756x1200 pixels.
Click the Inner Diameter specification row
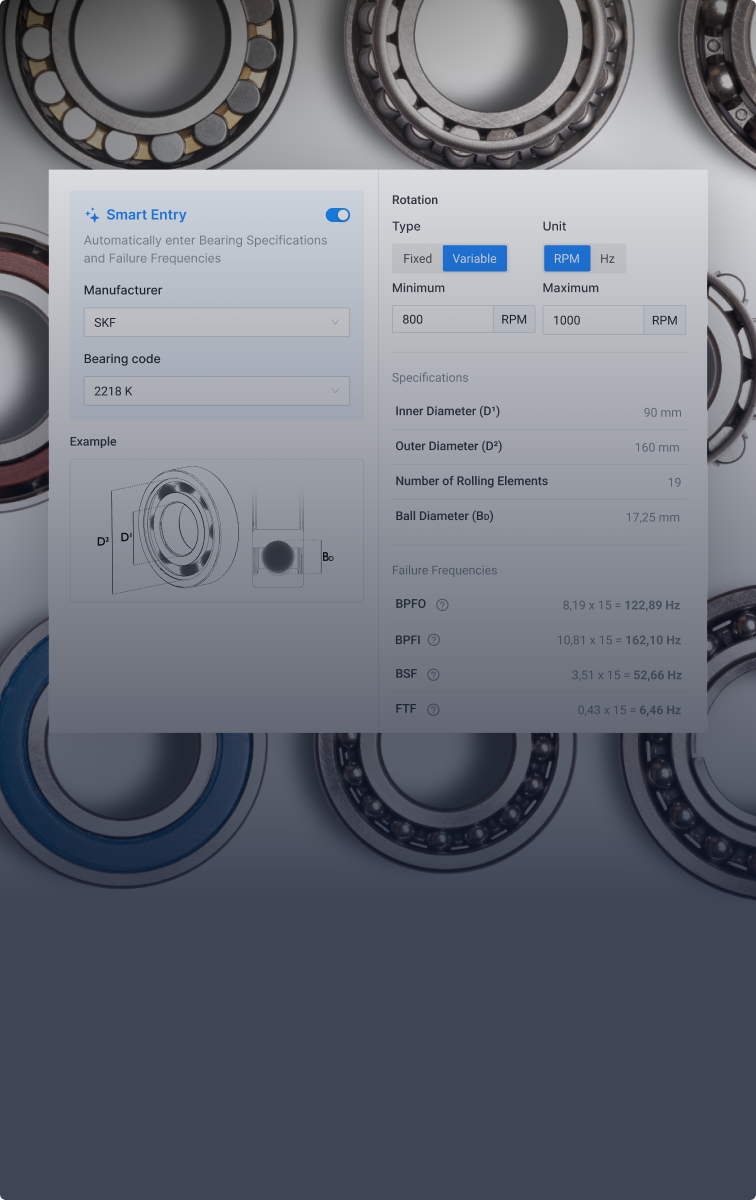(538, 412)
